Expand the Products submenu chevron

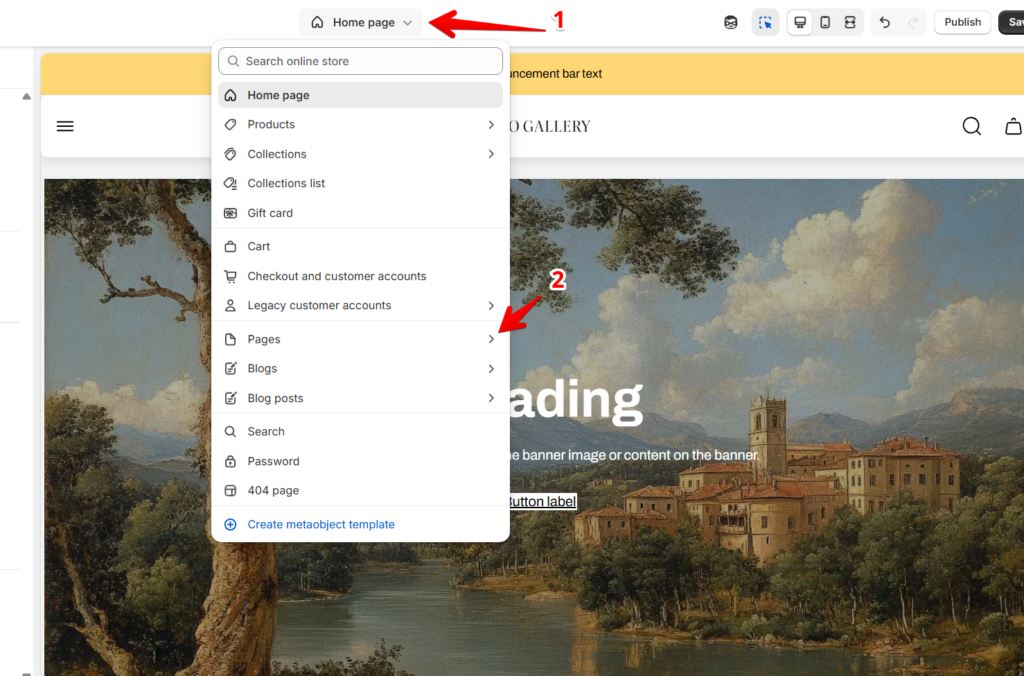[x=491, y=124]
